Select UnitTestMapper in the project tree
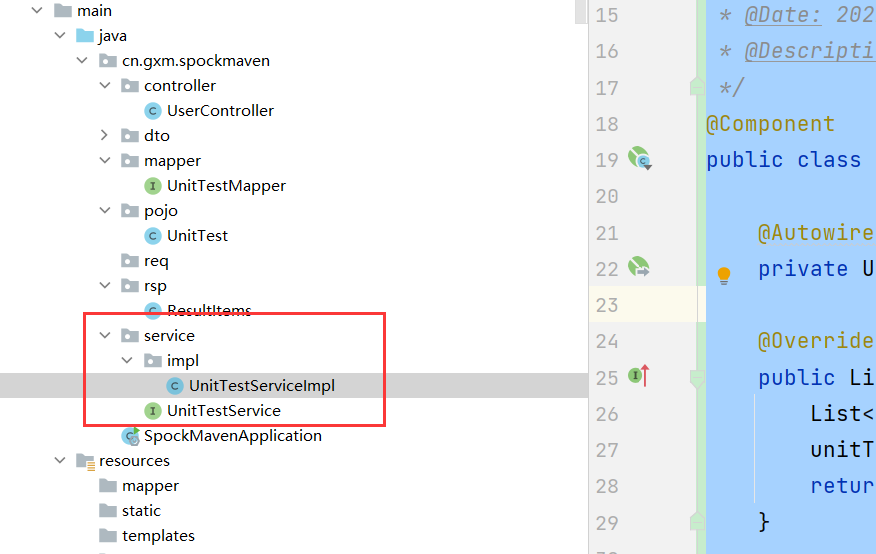876x554 pixels. 226,185
